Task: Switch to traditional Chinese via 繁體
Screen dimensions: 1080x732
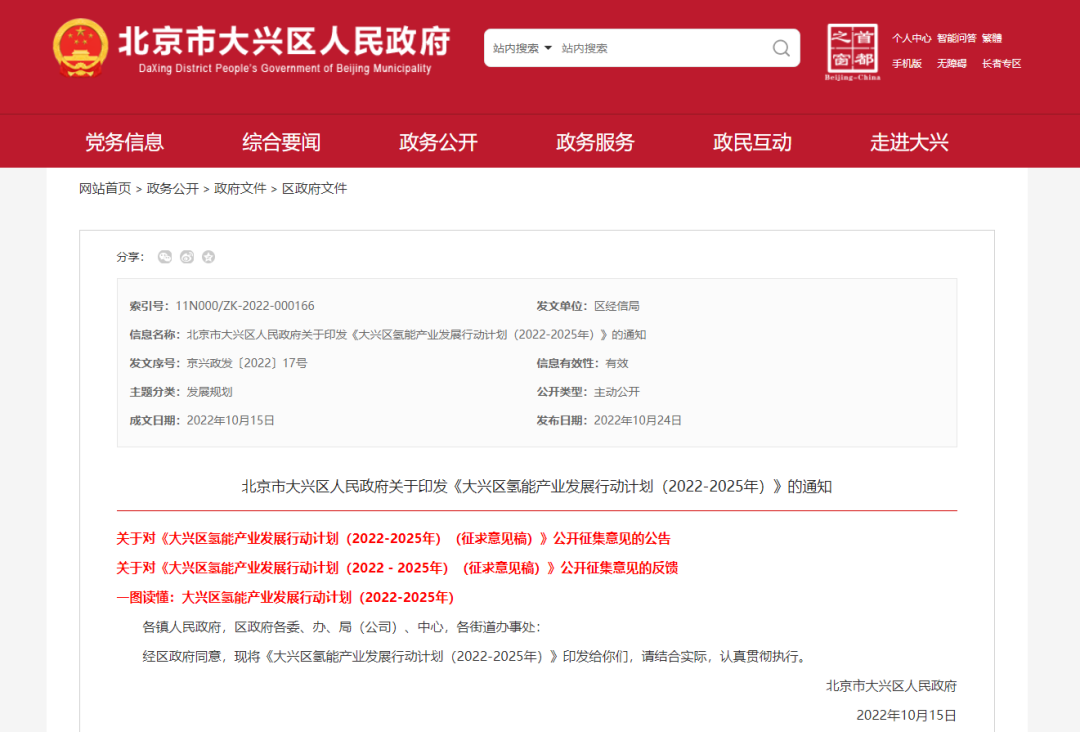Action: point(992,38)
